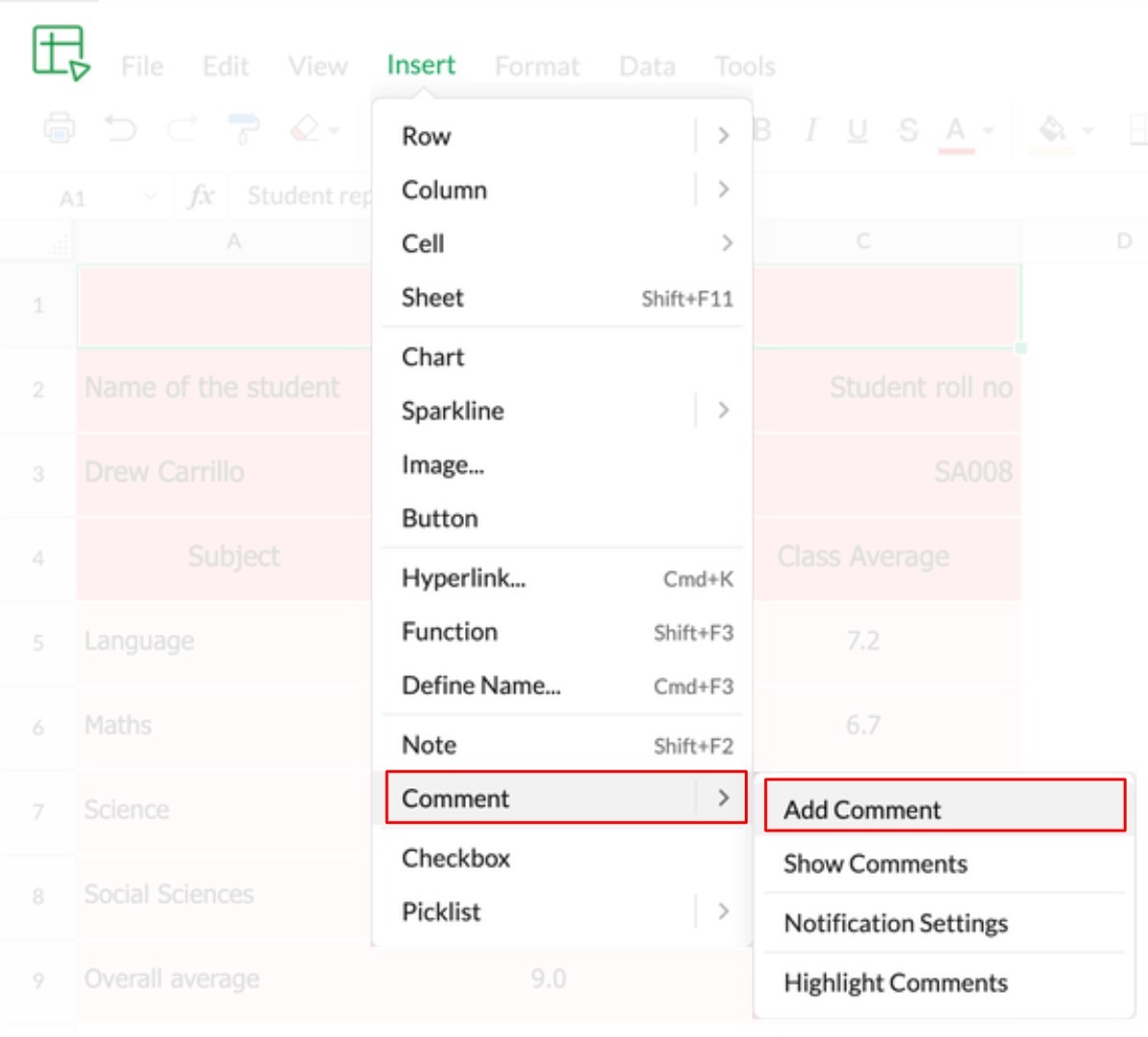The width and height of the screenshot is (1148, 1037).
Task: Toggle Italic text formatting
Action: pos(811,129)
